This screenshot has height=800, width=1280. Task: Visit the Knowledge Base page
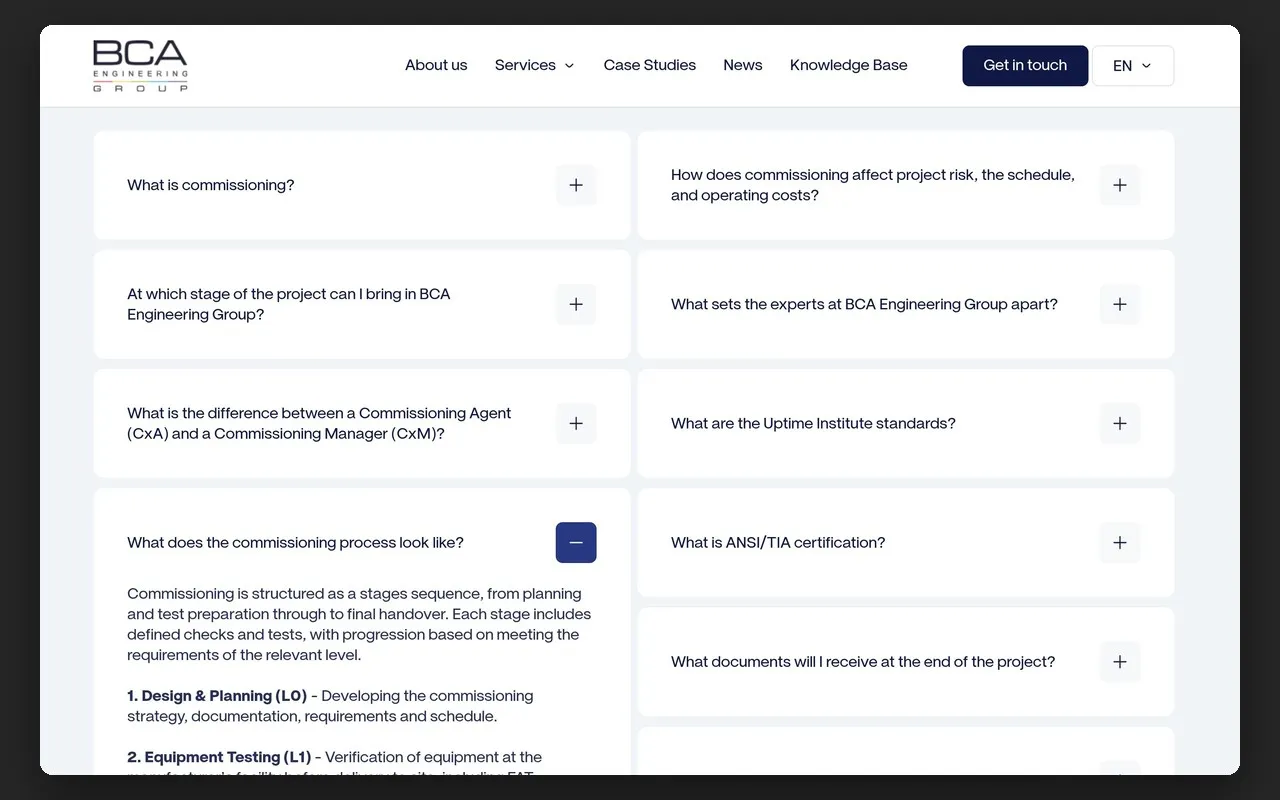coord(849,65)
